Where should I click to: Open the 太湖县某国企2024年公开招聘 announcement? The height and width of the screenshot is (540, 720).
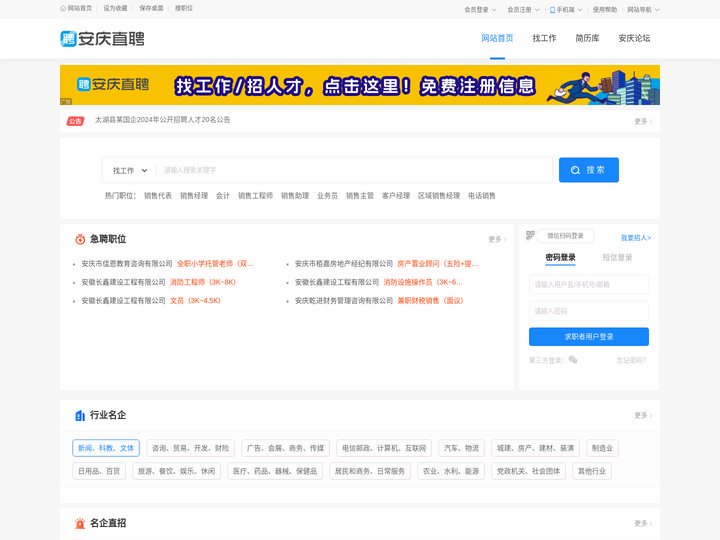163,120
